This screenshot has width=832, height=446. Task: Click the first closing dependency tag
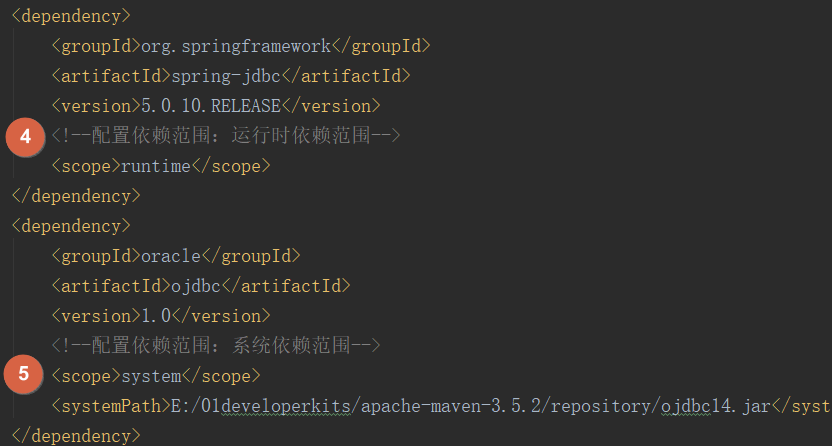coord(76,196)
